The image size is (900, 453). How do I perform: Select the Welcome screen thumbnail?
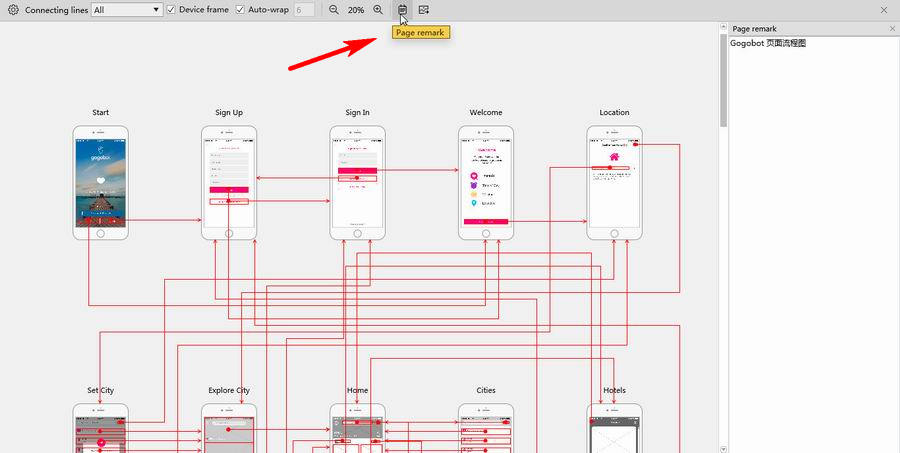(x=486, y=183)
